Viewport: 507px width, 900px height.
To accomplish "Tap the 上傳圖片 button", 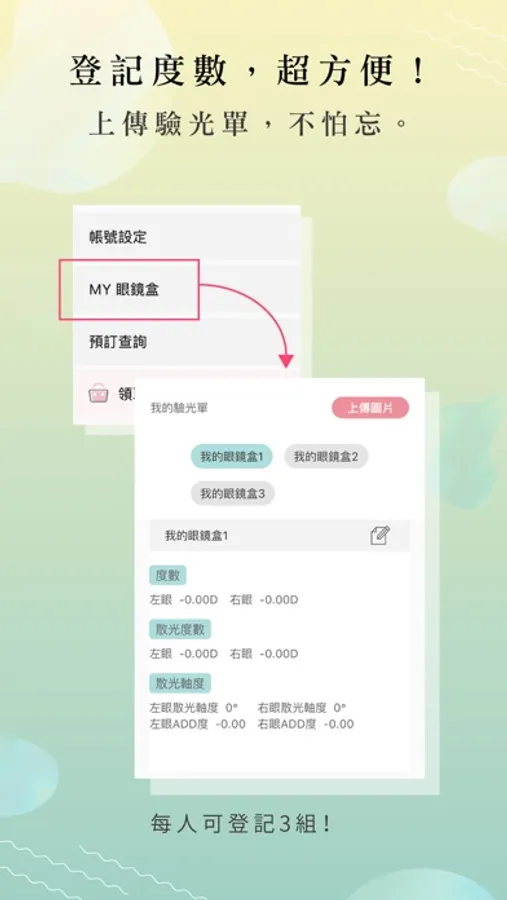I will 370,408.
